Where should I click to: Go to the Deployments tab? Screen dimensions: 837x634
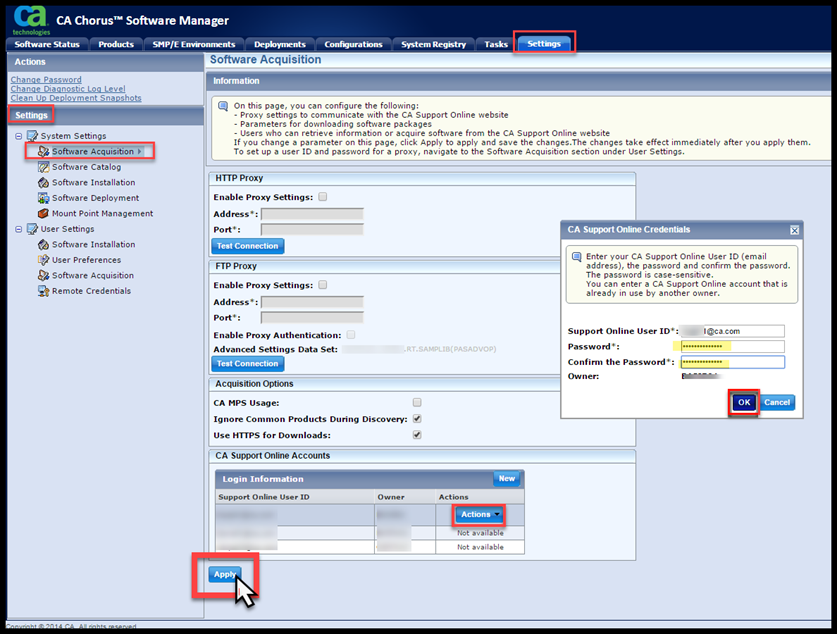click(x=280, y=44)
